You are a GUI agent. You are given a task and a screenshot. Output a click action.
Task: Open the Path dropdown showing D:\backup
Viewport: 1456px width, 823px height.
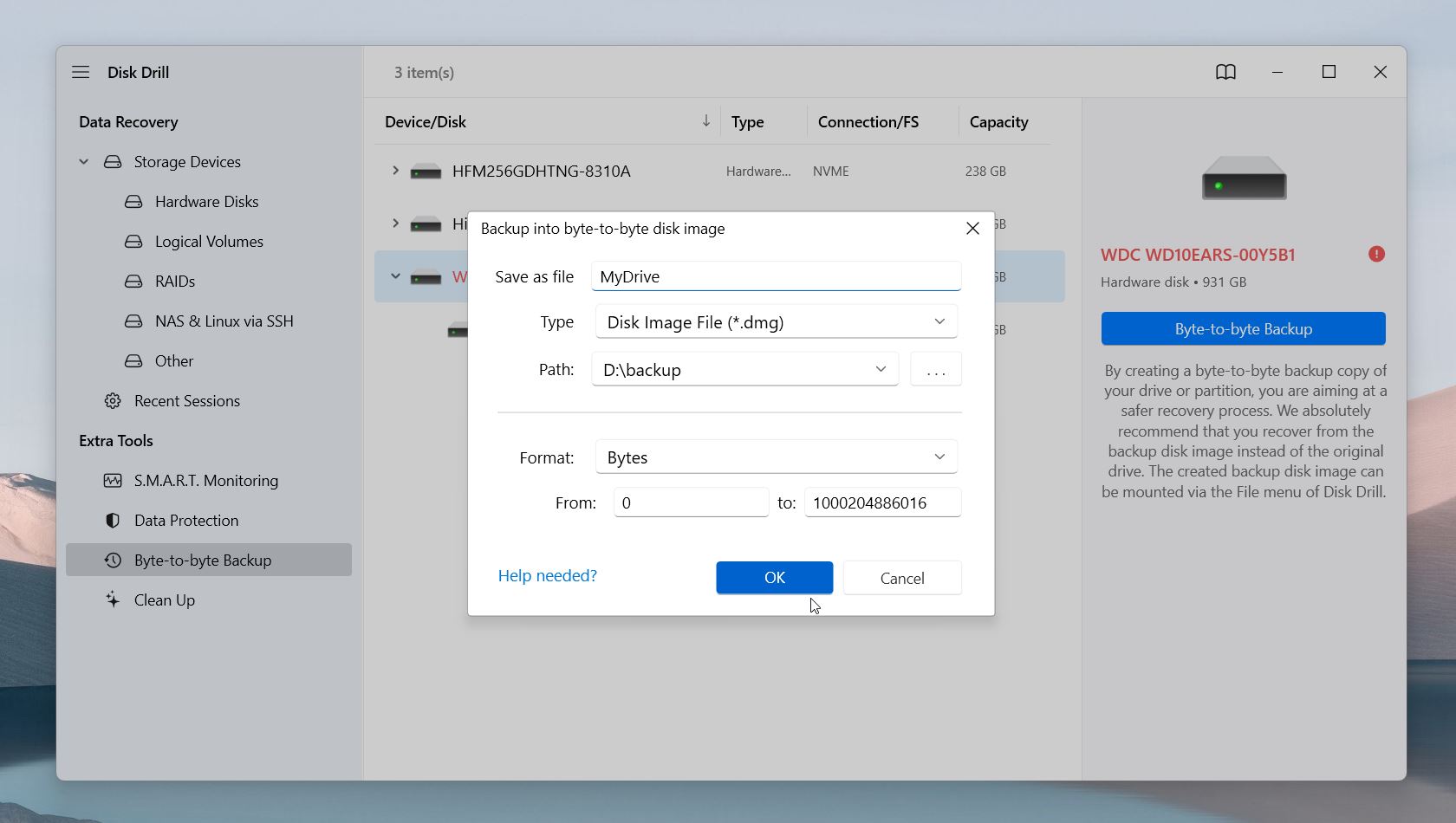click(x=745, y=369)
